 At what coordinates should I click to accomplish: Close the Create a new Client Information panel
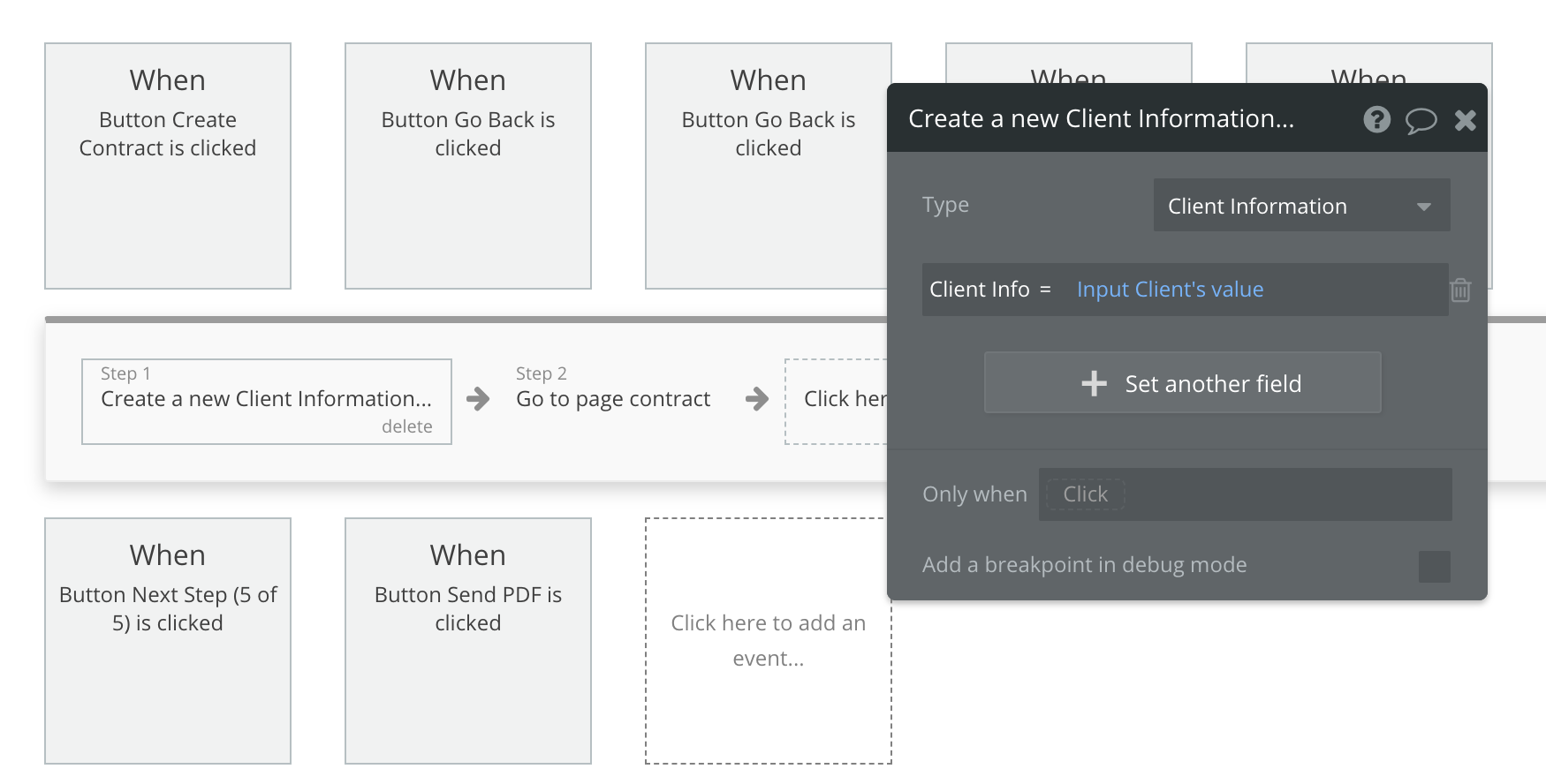pyautogui.click(x=1465, y=120)
